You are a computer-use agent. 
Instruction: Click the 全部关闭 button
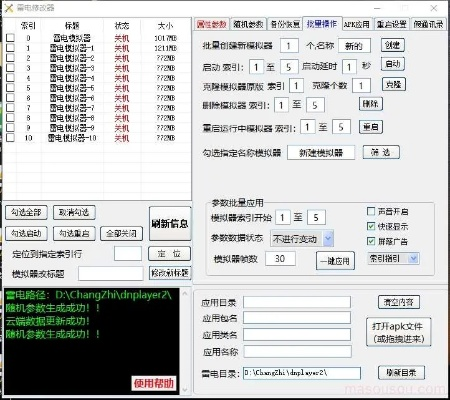pyautogui.click(x=121, y=233)
